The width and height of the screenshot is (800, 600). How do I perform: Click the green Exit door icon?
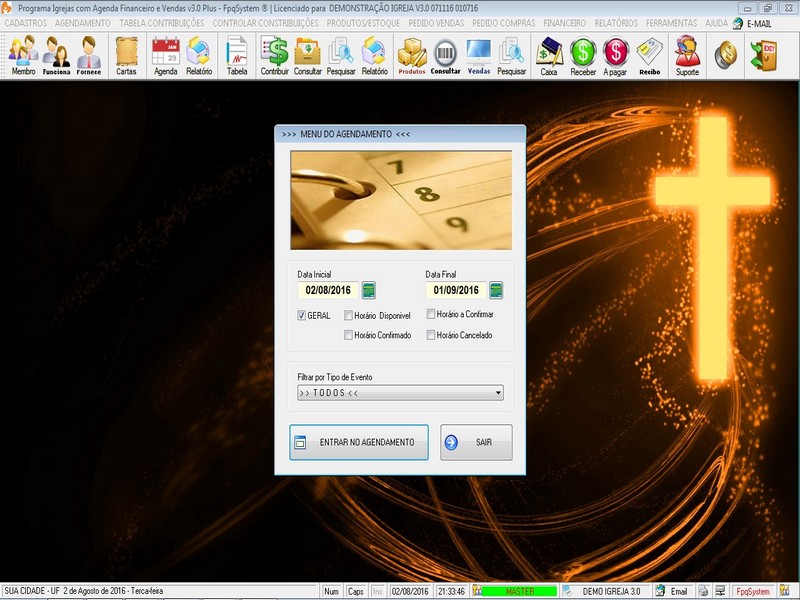[x=764, y=55]
